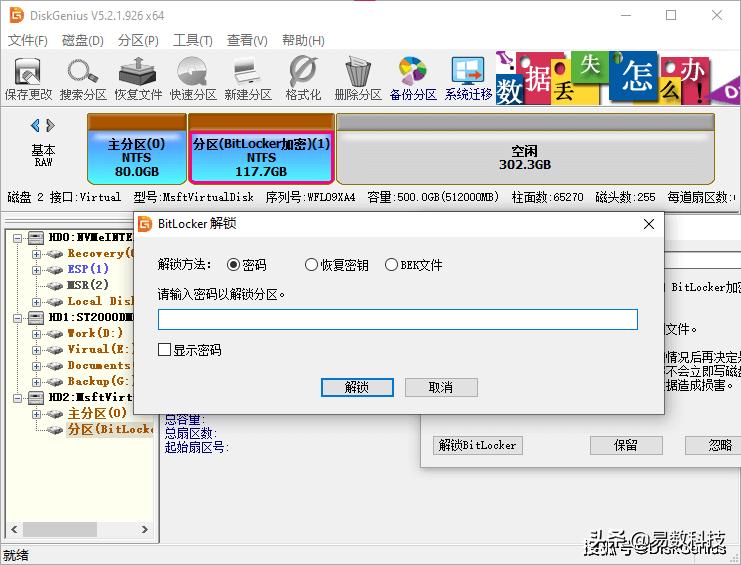The image size is (741, 565).
Task: Select Password (密码) unlock method
Action: pos(233,265)
